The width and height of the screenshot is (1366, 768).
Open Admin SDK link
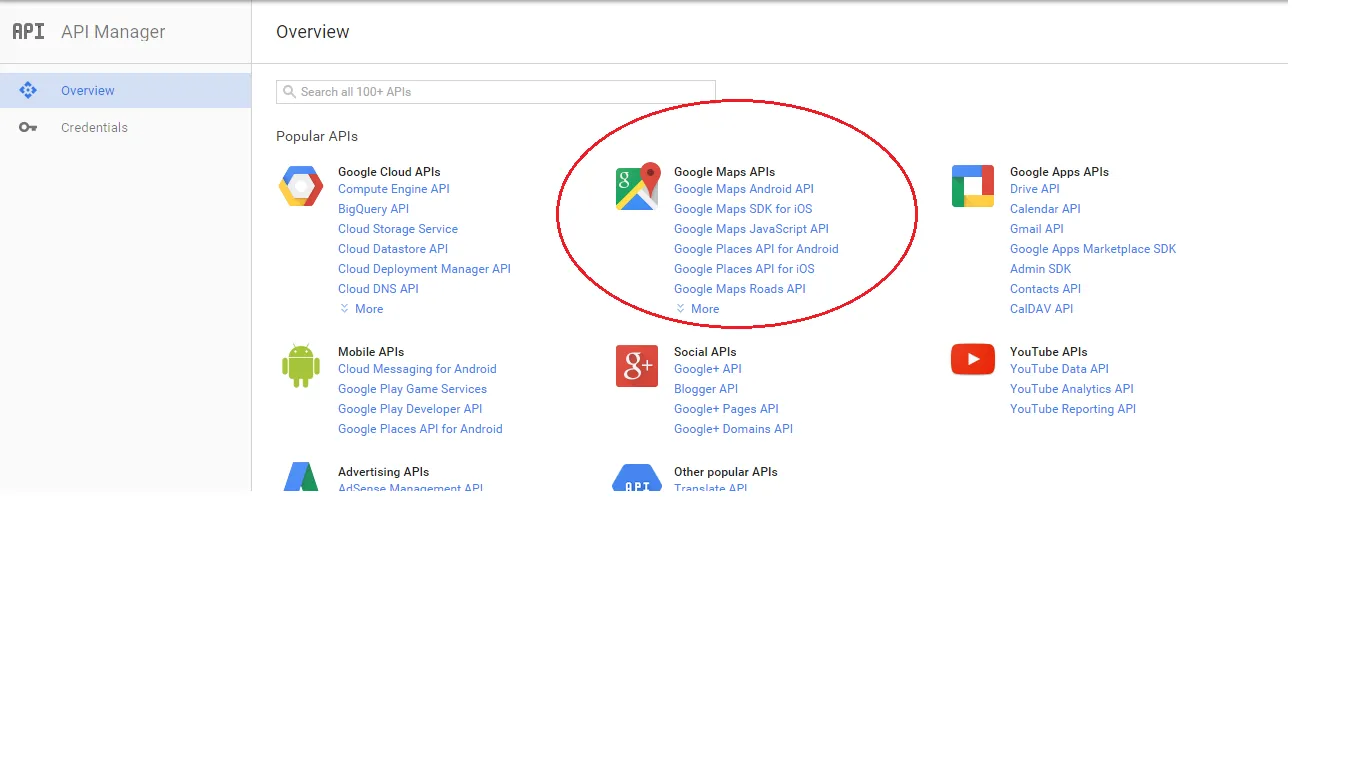tap(1040, 269)
